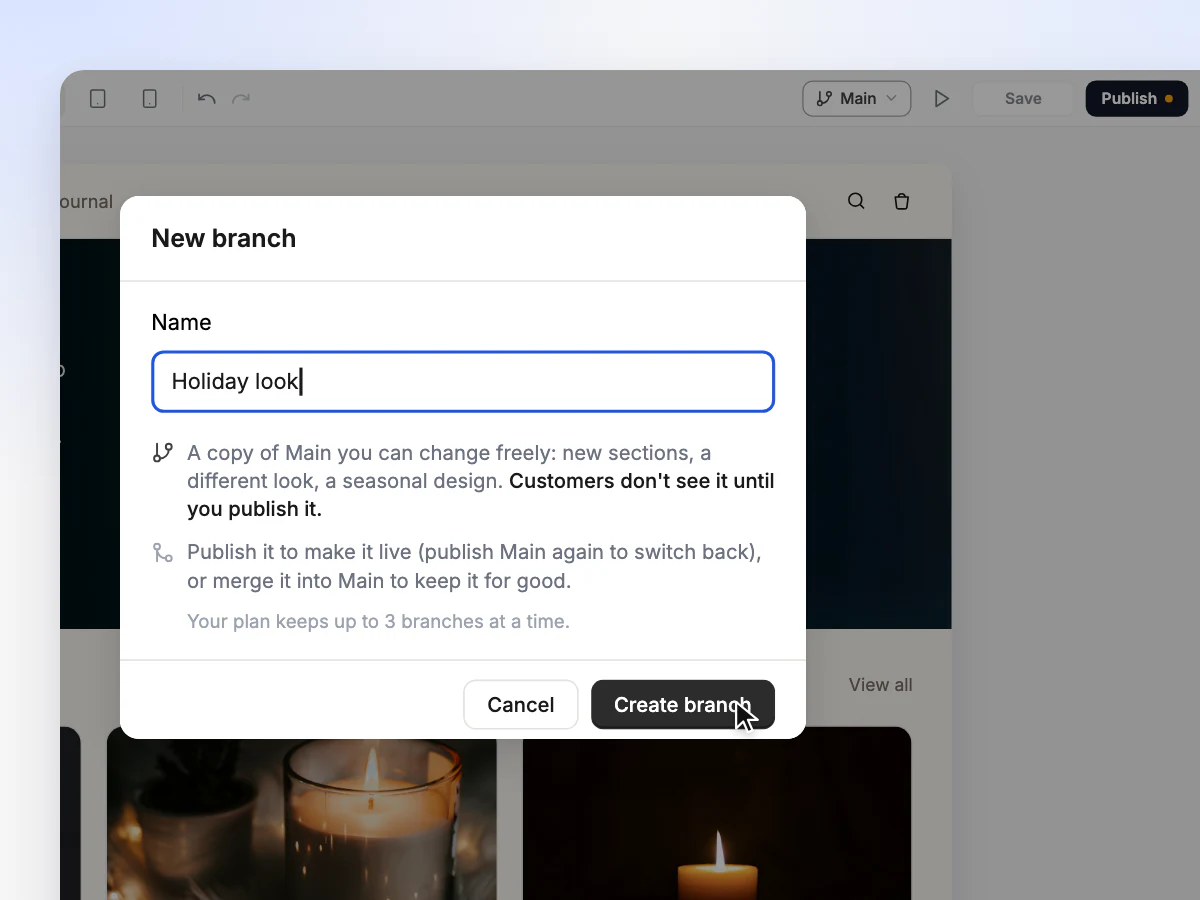Switch to mobile device preview
Viewport: 1200px width, 900px height.
pyautogui.click(x=149, y=99)
